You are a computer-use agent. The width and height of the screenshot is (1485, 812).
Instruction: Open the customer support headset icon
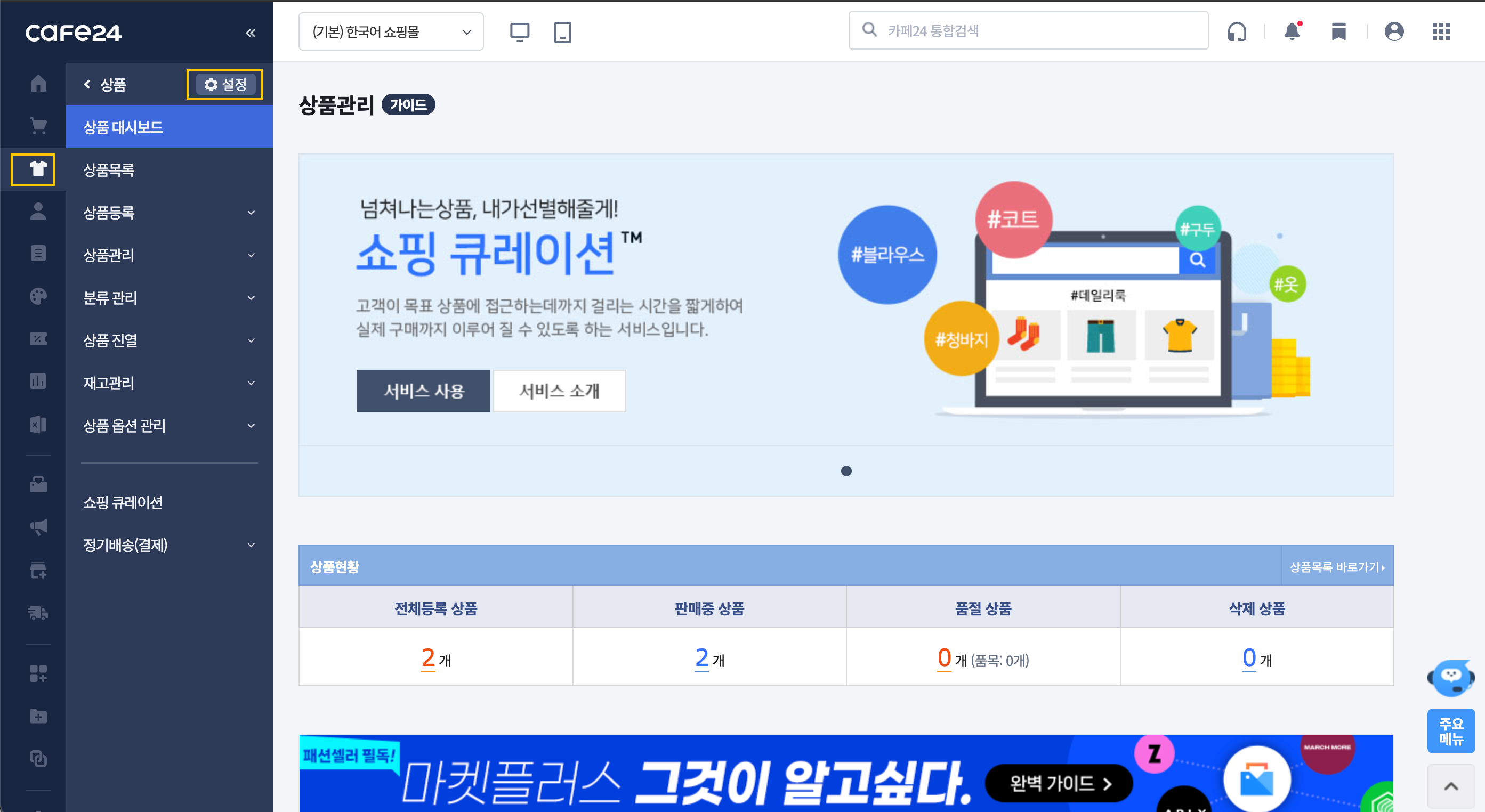pyautogui.click(x=1237, y=31)
